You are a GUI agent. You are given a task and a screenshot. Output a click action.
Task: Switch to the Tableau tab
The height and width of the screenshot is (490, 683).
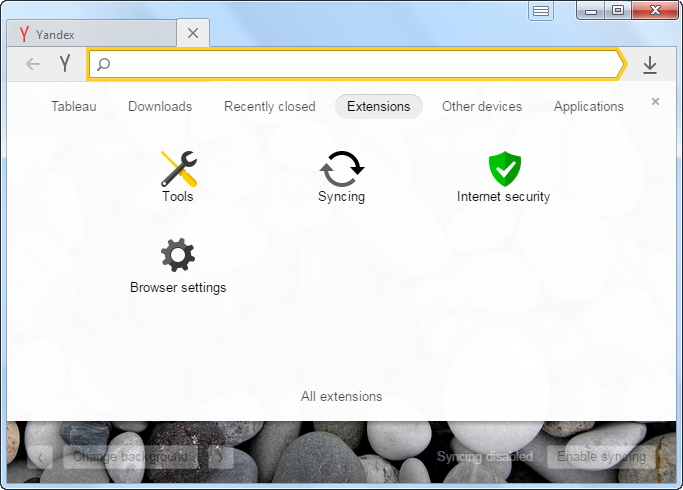[74, 106]
